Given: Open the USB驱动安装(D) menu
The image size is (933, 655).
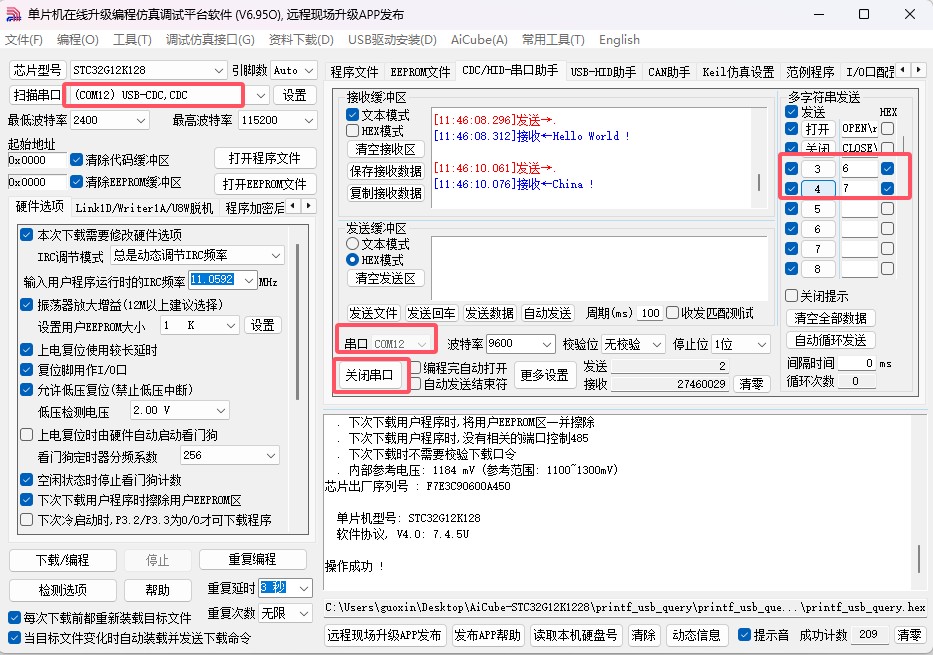Looking at the screenshot, I should [x=392, y=40].
